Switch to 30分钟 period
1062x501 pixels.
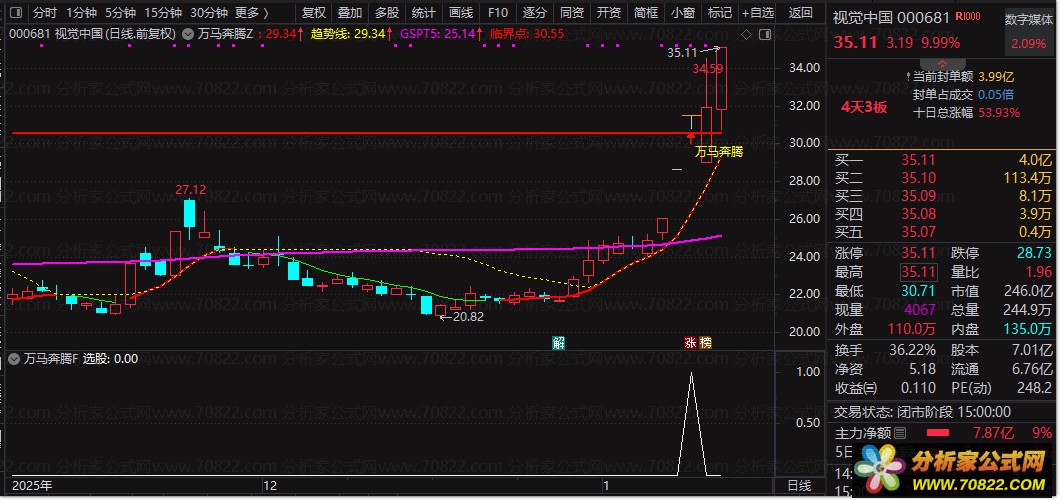(x=208, y=12)
